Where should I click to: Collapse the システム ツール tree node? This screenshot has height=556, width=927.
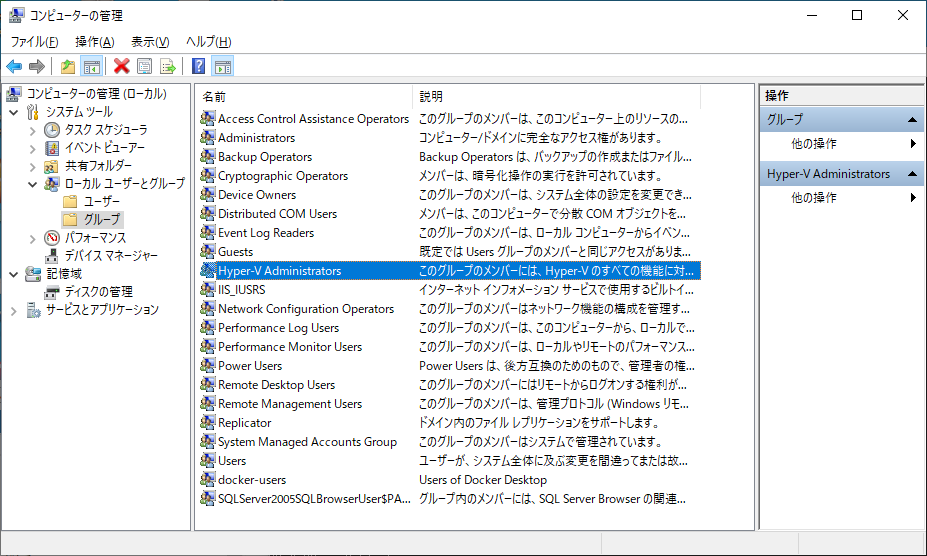pos(14,112)
